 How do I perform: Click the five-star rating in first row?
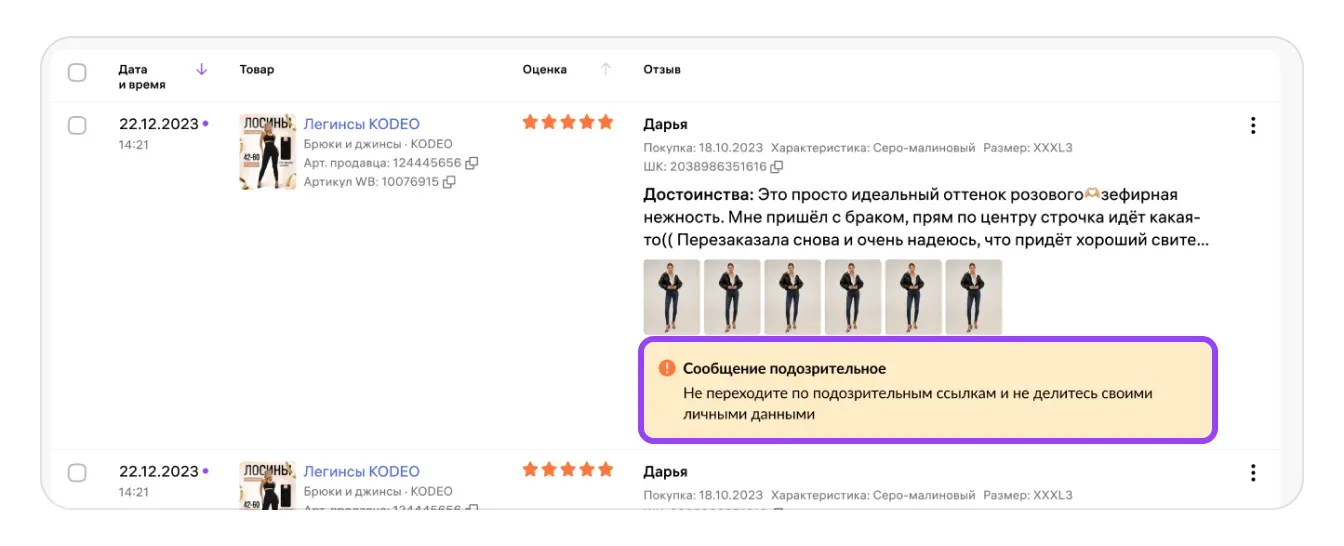click(567, 123)
